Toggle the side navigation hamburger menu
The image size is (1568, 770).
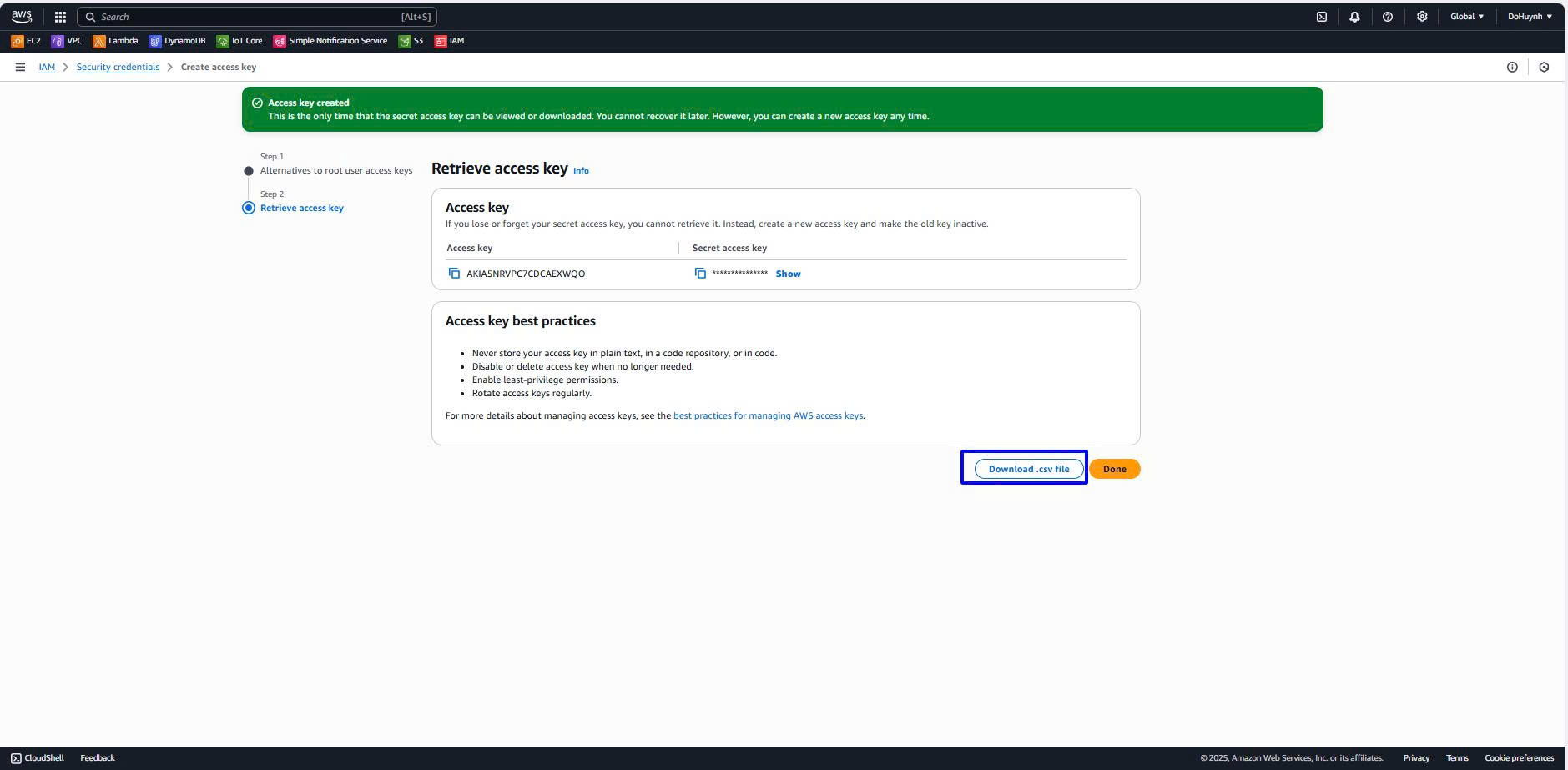pos(20,67)
